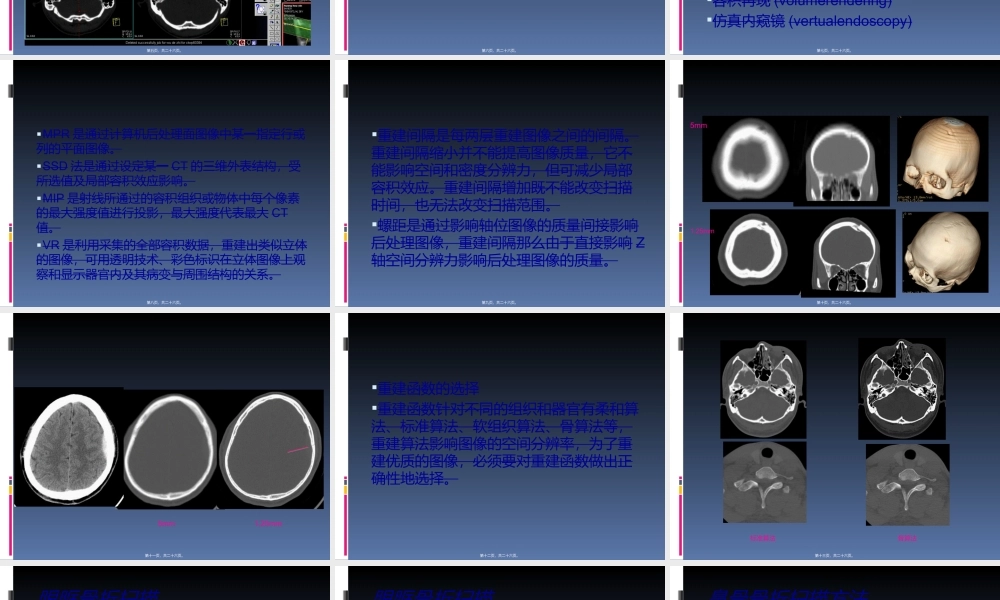Select the red circular icon near the CT status bar
This screenshot has height=600, width=1000.
point(242,42)
